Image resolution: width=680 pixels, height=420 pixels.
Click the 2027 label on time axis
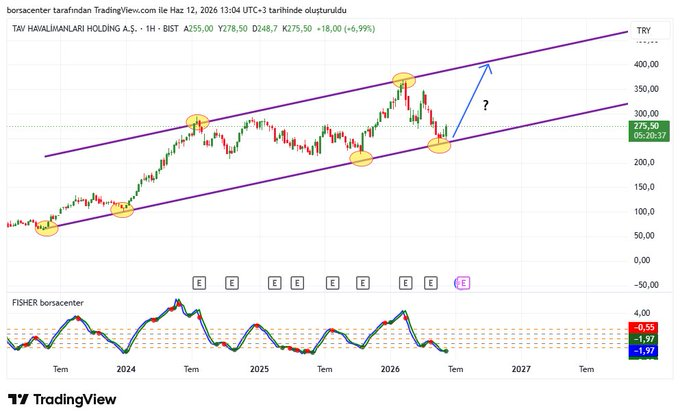[521, 369]
